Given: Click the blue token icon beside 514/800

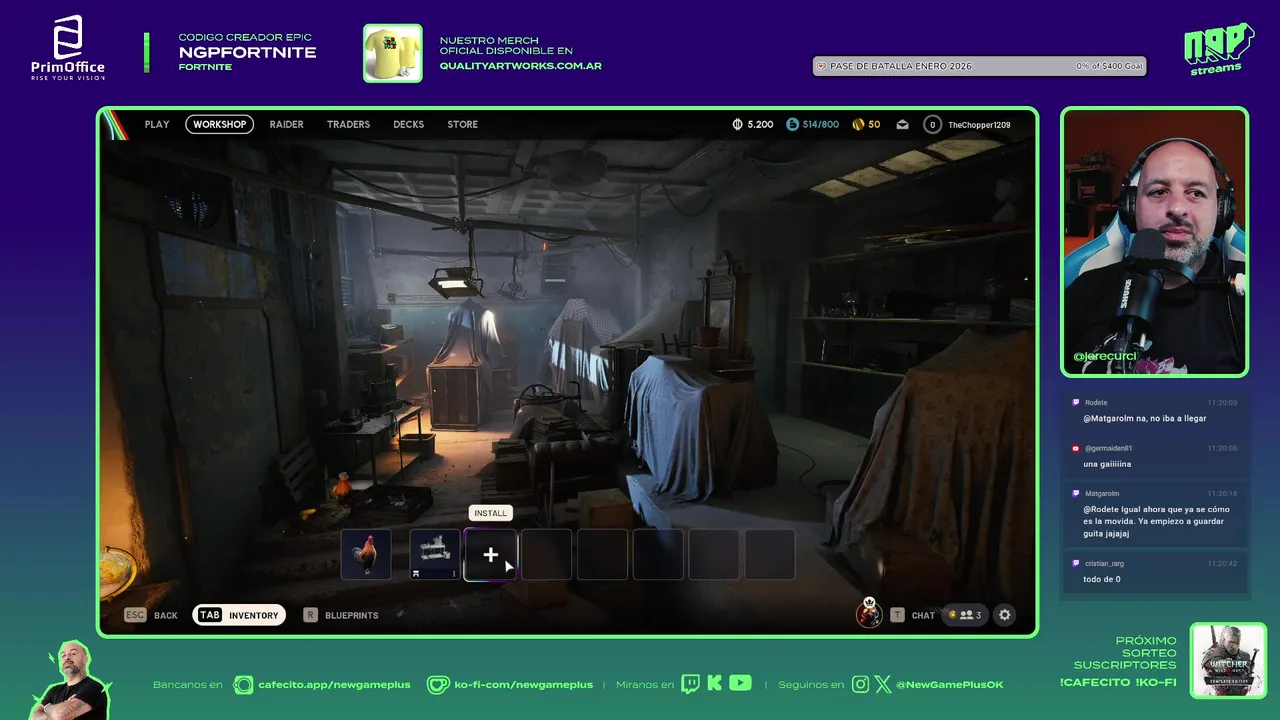Looking at the screenshot, I should 793,124.
